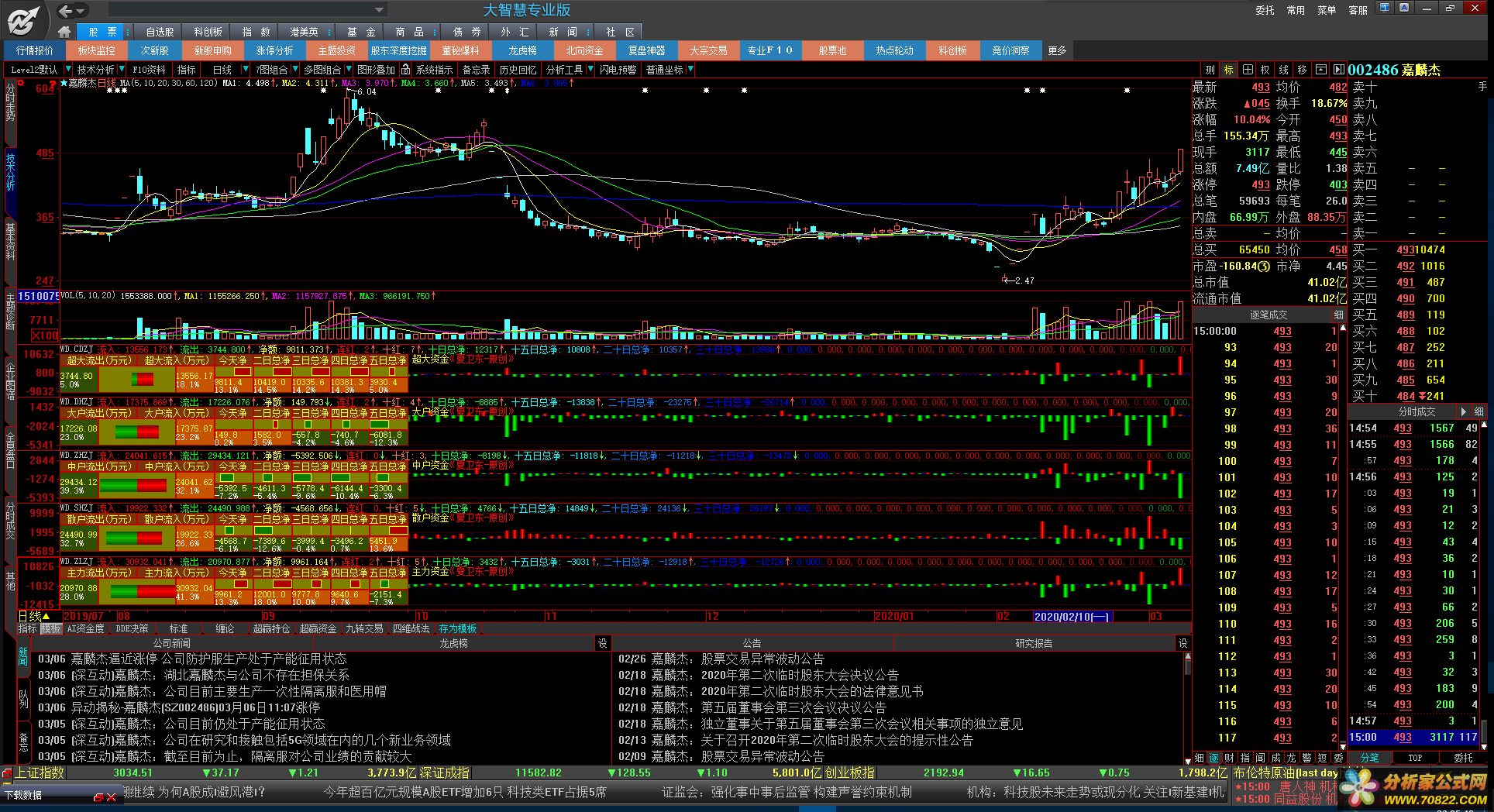Select the 警 bottom tab icon
Screen dimensions: 1494x812
1307,758
